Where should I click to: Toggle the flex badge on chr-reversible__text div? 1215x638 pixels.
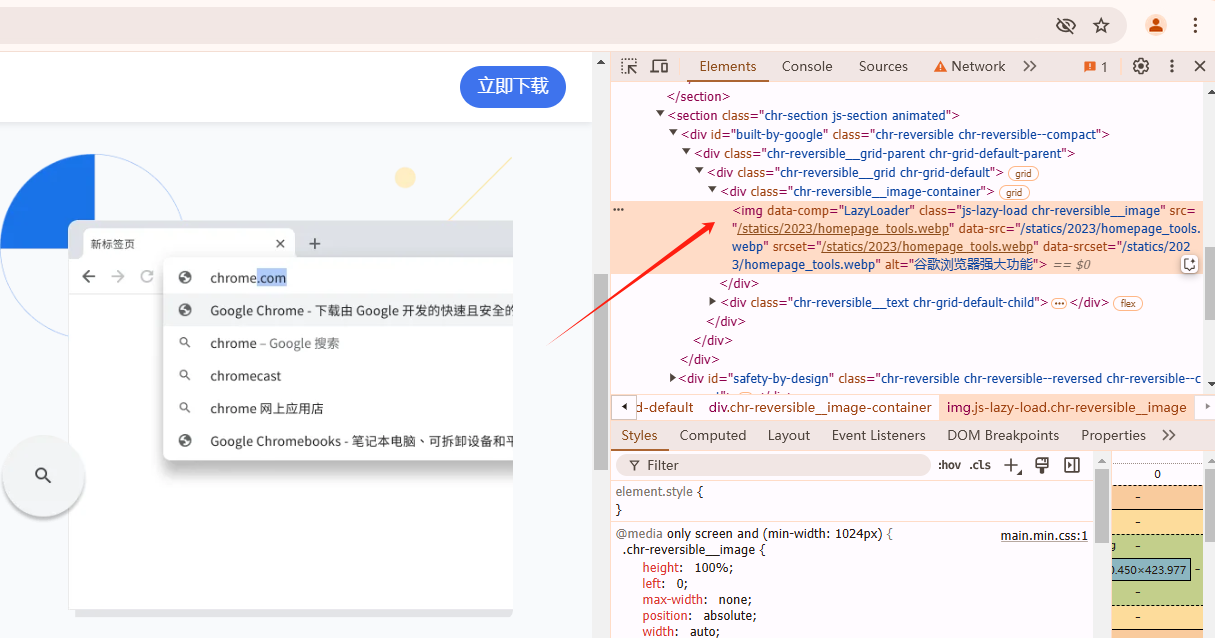click(1128, 303)
